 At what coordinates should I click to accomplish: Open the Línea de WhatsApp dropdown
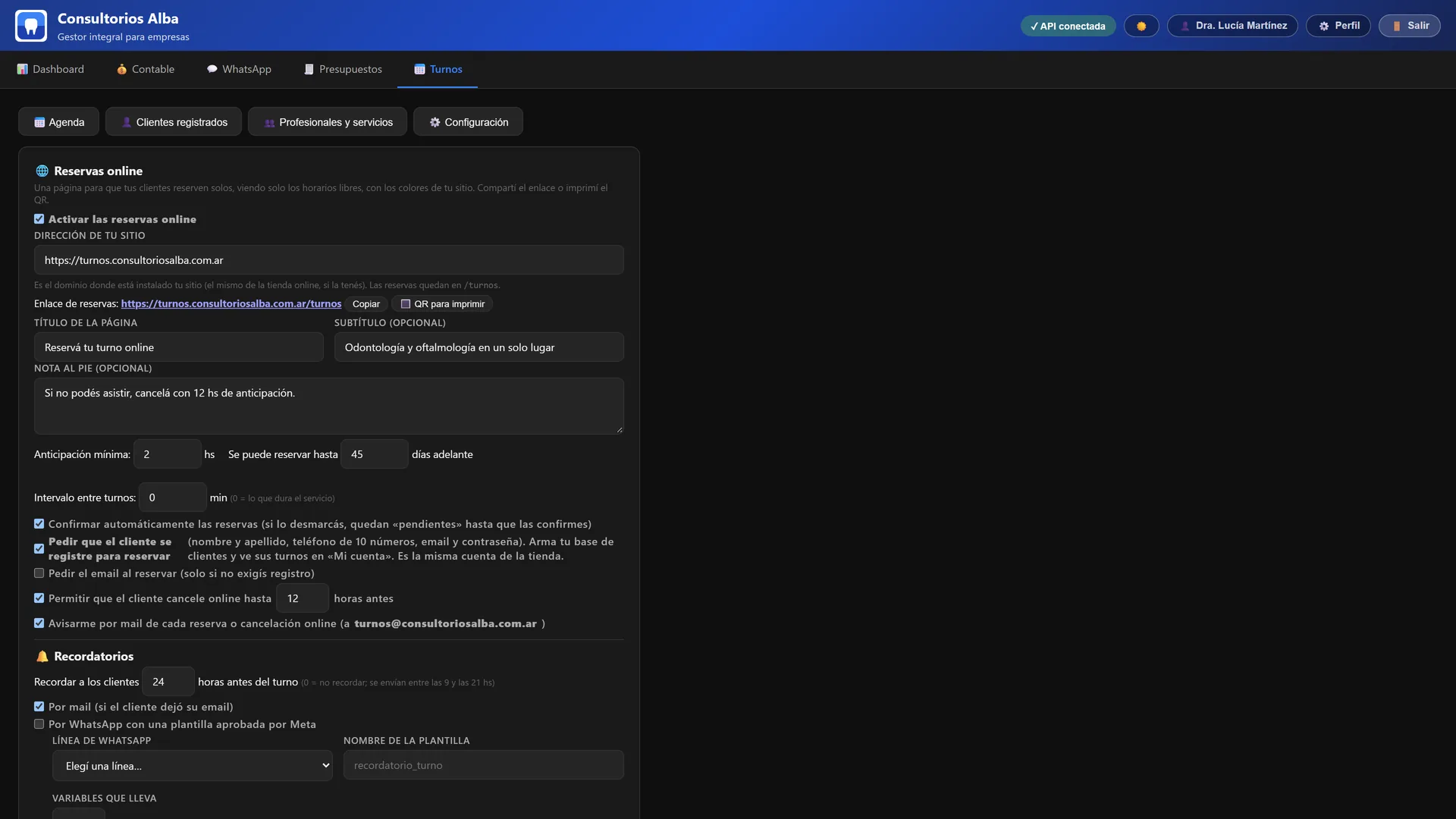click(x=193, y=766)
